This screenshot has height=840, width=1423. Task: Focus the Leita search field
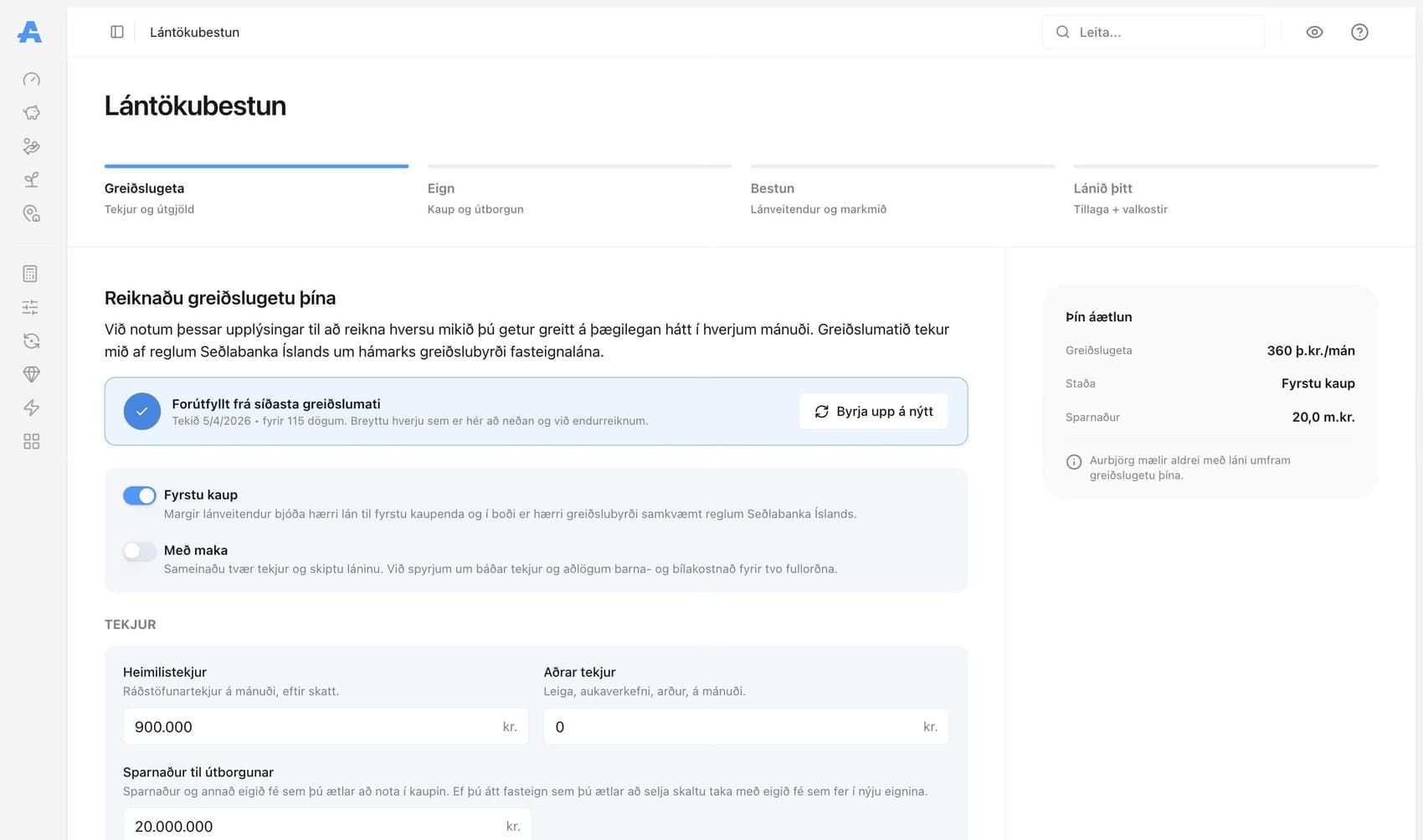click(1153, 32)
